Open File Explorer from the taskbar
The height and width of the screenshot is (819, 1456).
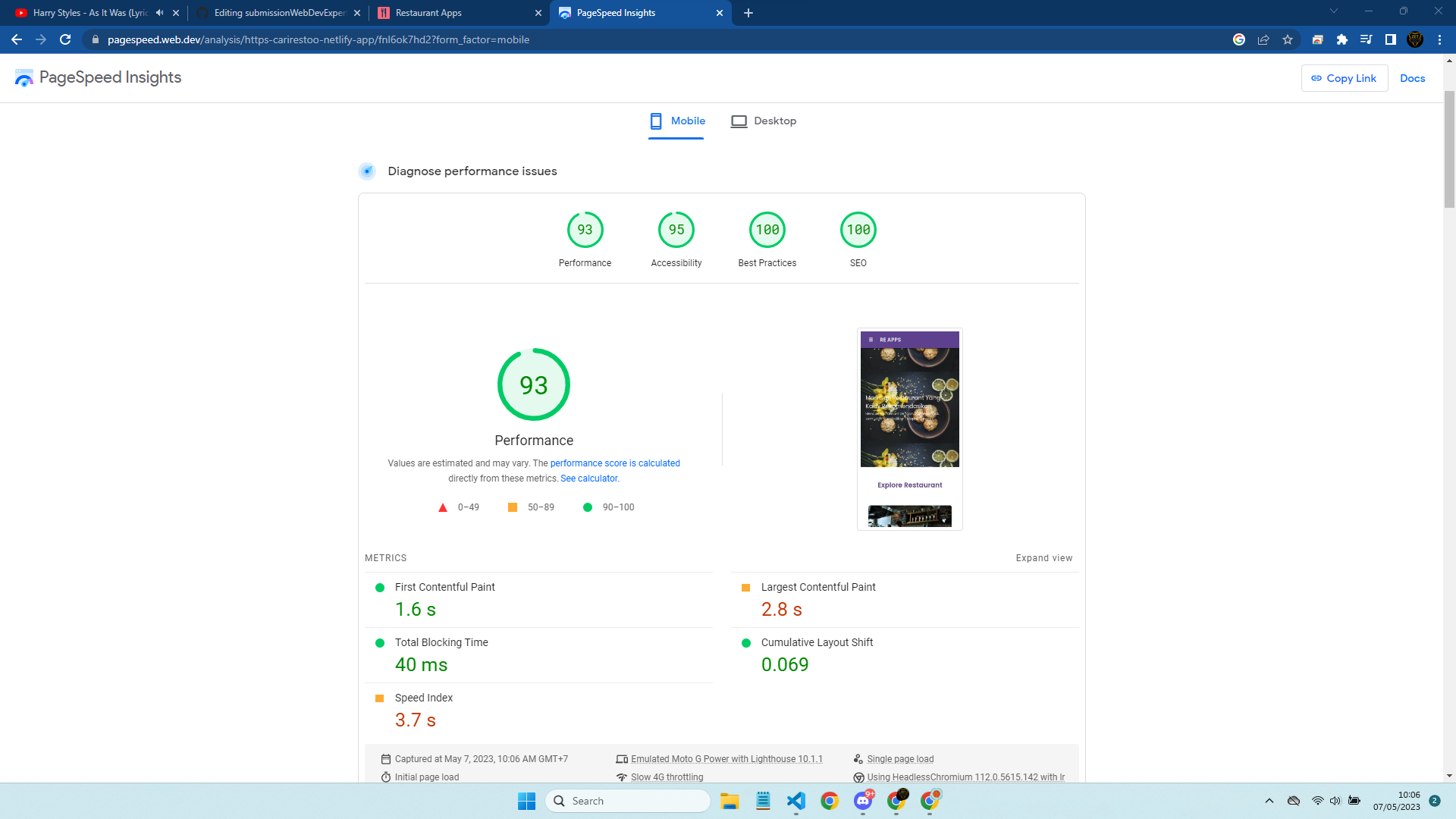click(x=730, y=801)
